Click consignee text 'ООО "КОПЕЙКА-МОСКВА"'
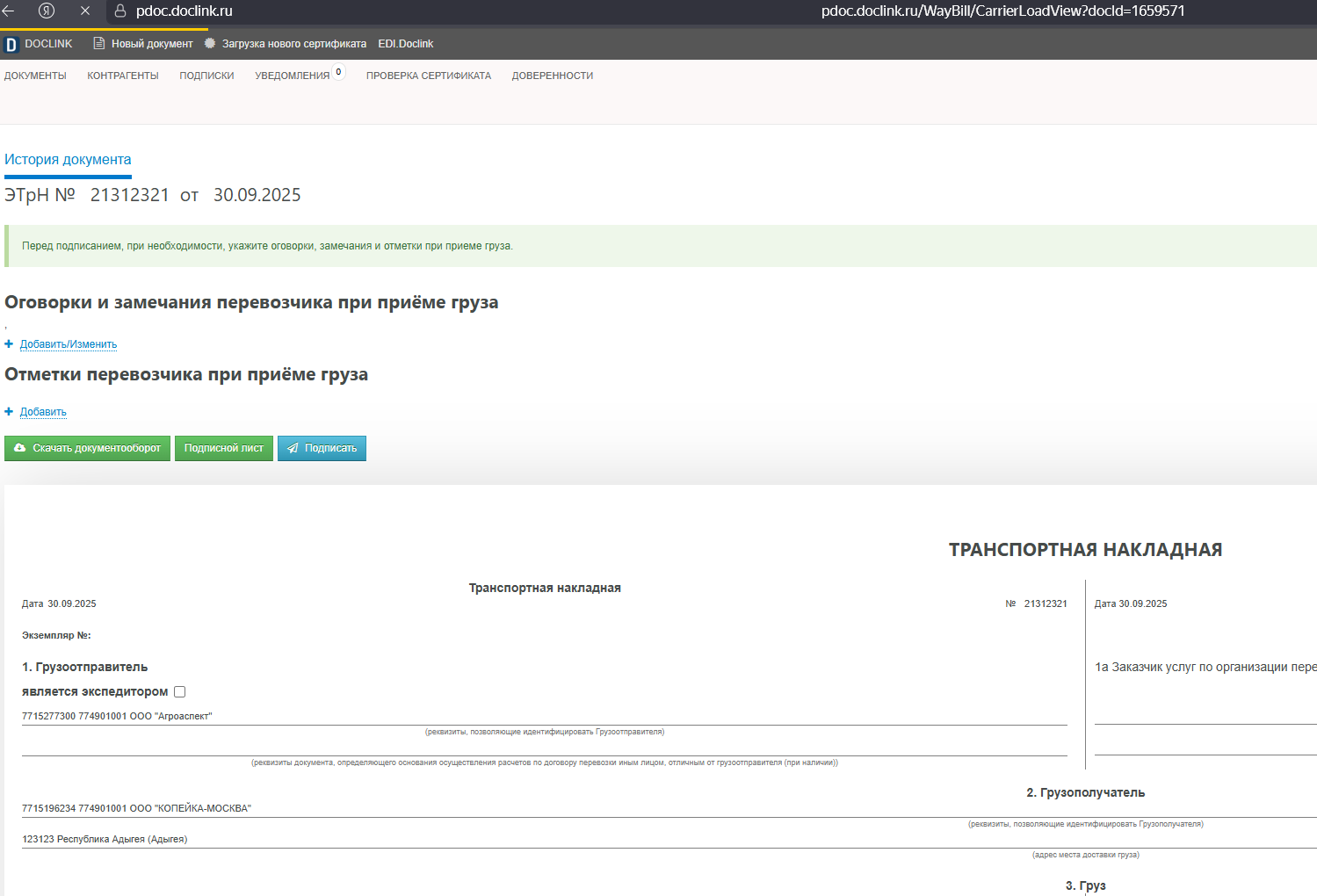This screenshot has height=896, width=1317. (x=191, y=808)
